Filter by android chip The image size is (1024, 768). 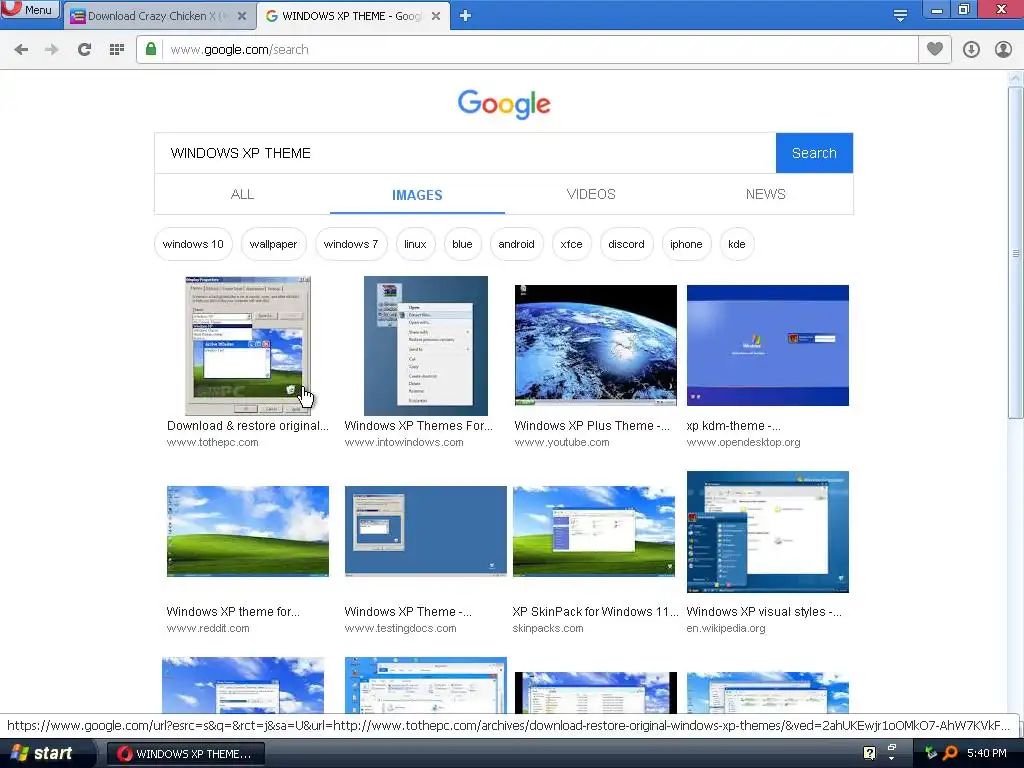click(517, 244)
